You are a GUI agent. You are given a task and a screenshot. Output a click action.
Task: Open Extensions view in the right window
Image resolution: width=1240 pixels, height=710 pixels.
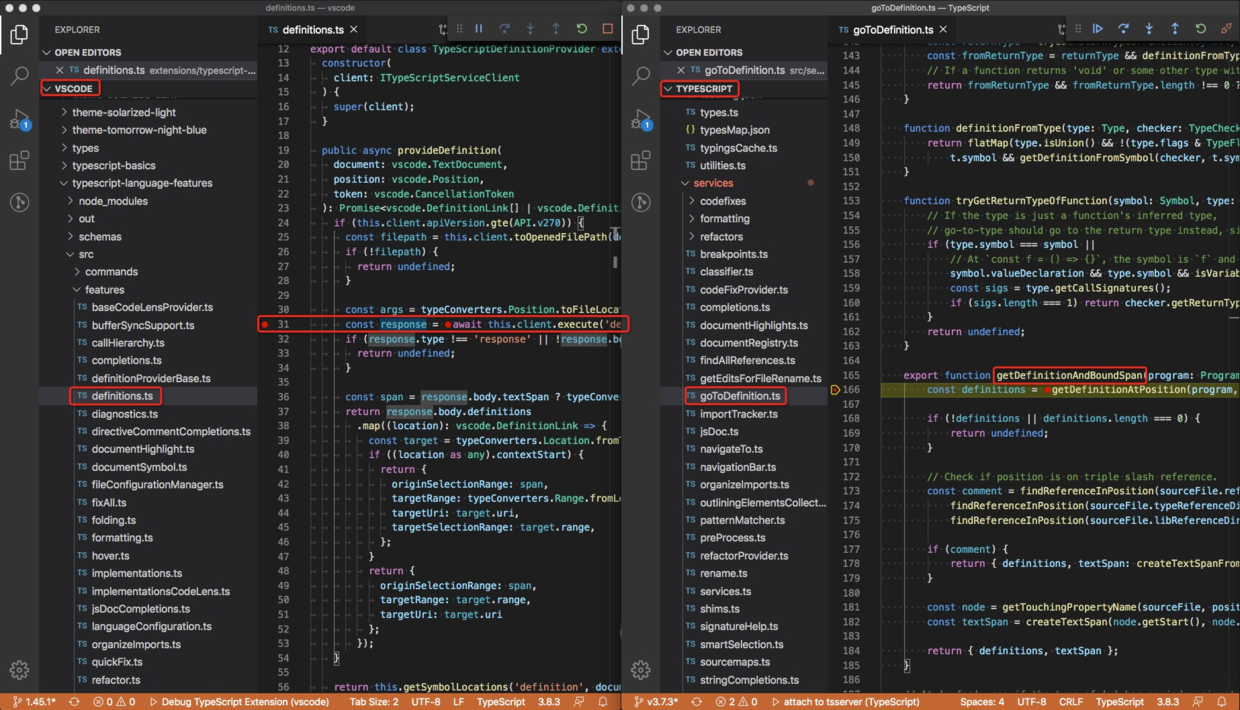pyautogui.click(x=641, y=161)
